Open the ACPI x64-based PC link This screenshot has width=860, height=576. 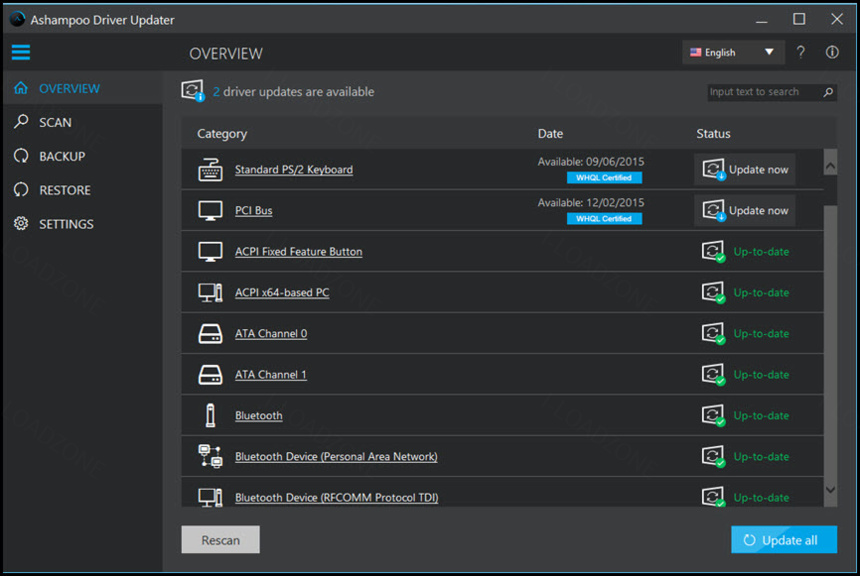point(282,292)
